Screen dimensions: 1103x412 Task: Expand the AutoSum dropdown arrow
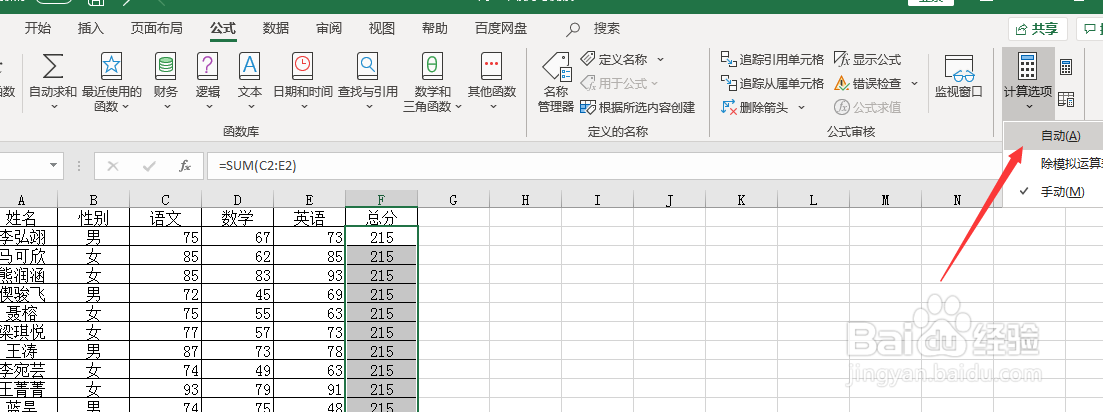point(53,107)
